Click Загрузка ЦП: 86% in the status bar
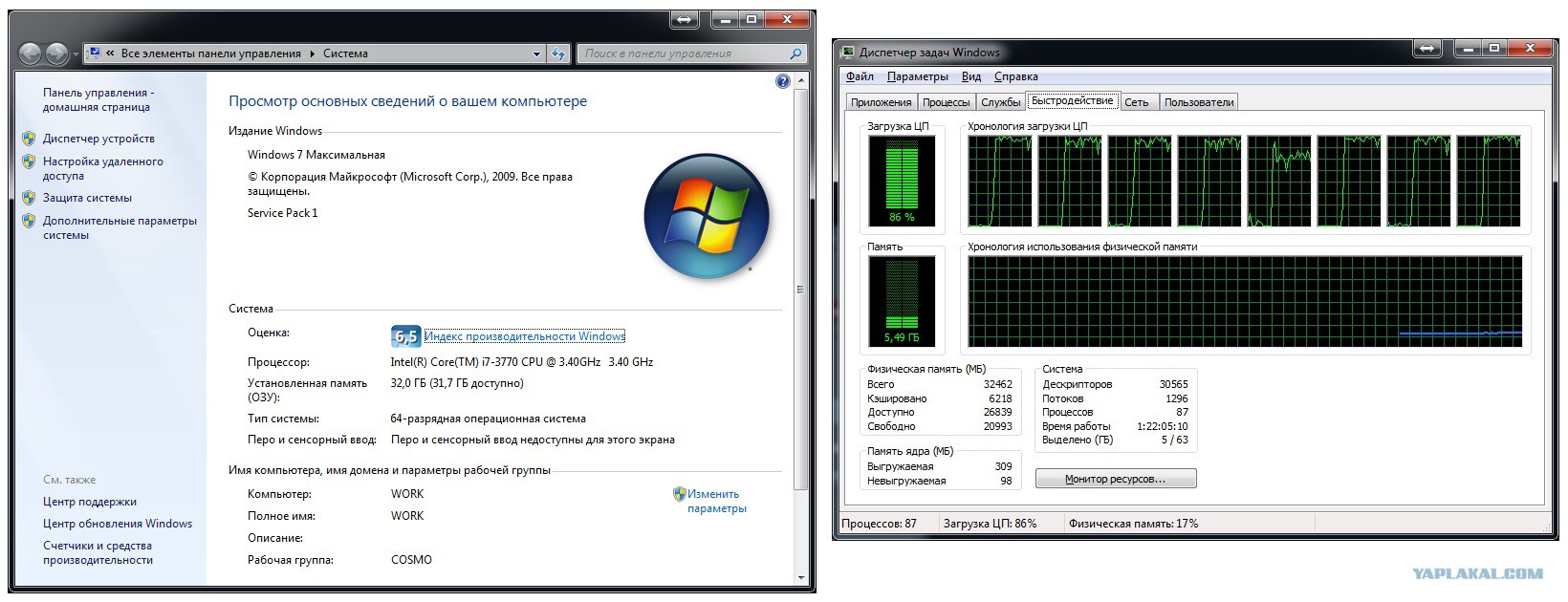1568x602 pixels. 989,524
